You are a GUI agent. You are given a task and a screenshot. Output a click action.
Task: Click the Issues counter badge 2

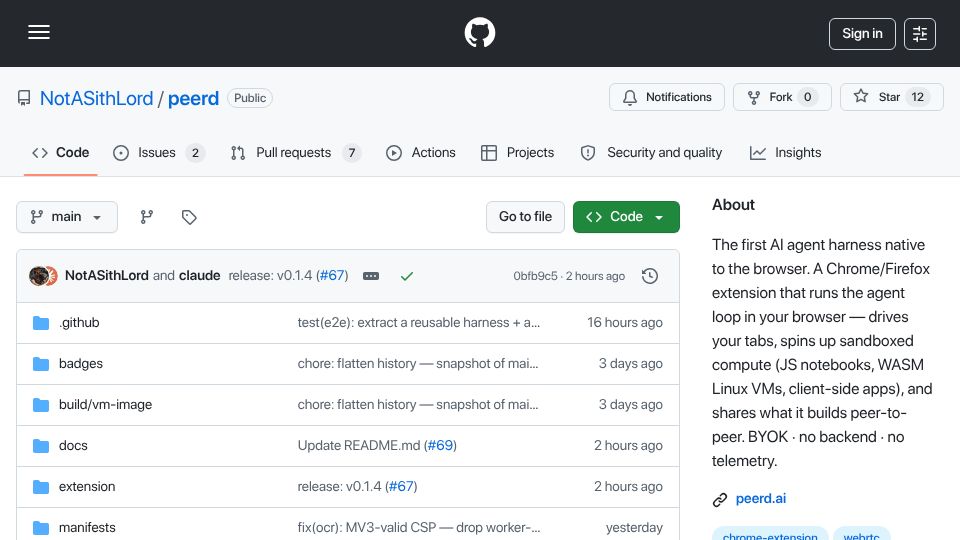point(195,153)
